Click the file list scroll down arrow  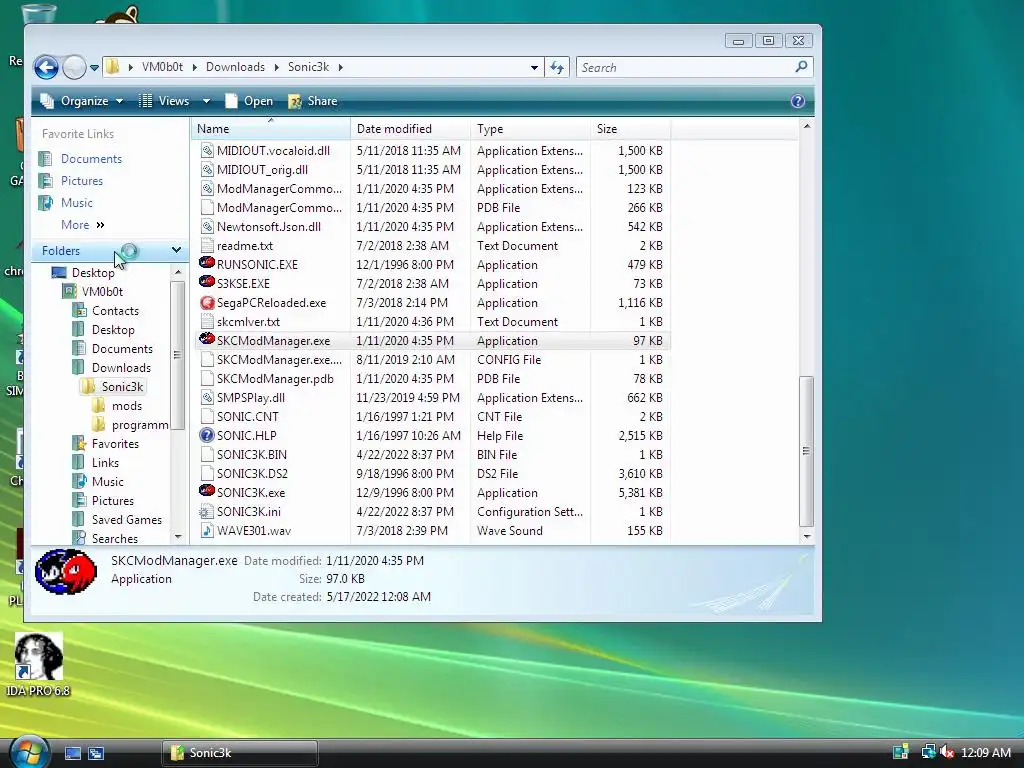807,537
